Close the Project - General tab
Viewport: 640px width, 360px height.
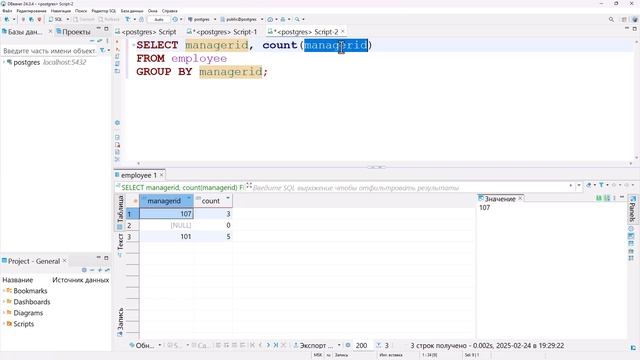point(64,261)
